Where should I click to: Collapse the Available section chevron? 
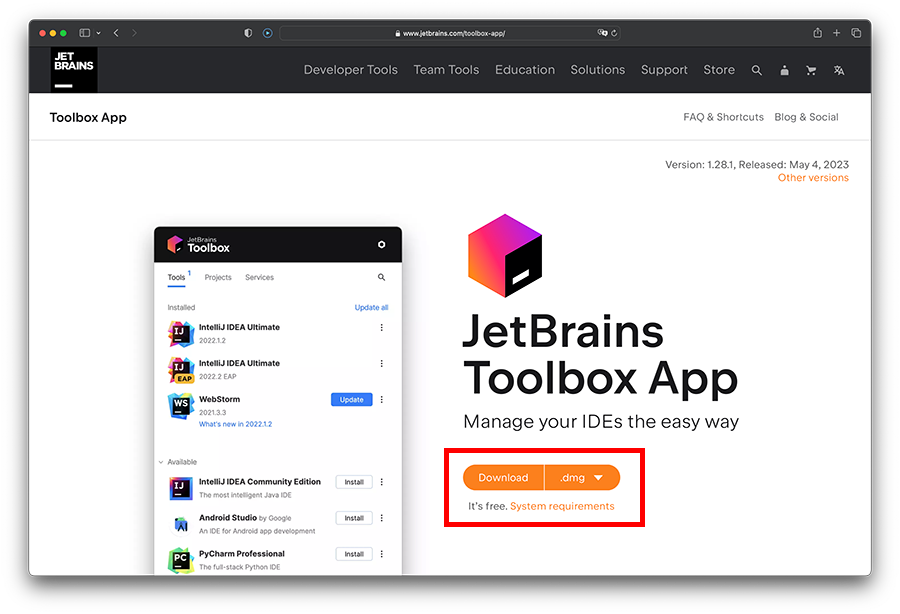pos(160,462)
